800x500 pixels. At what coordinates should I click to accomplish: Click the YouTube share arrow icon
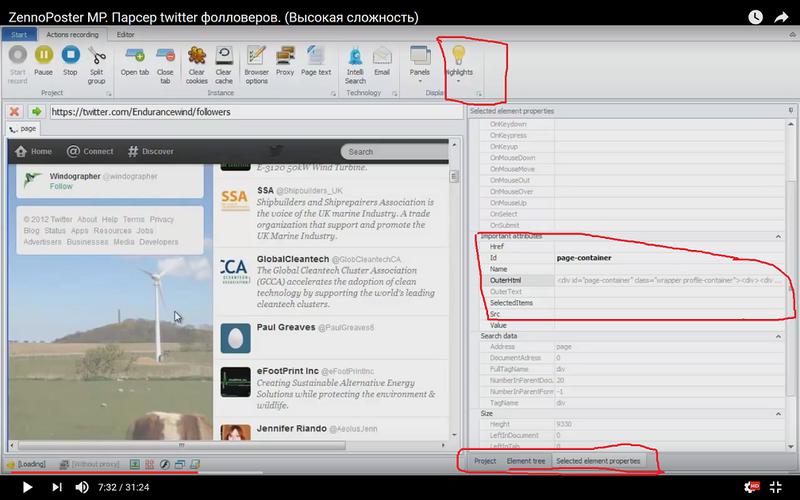(782, 17)
